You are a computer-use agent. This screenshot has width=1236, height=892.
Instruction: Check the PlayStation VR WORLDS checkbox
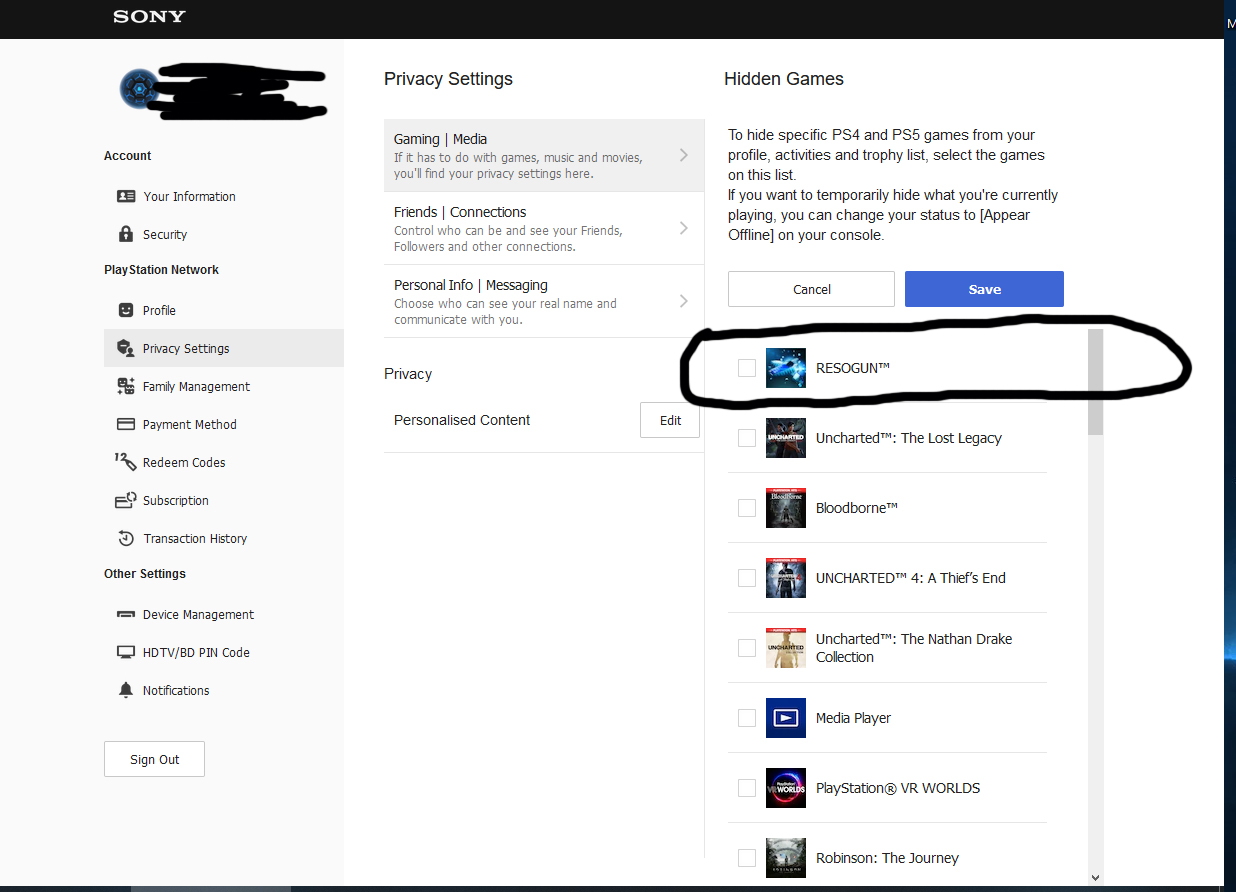click(747, 788)
